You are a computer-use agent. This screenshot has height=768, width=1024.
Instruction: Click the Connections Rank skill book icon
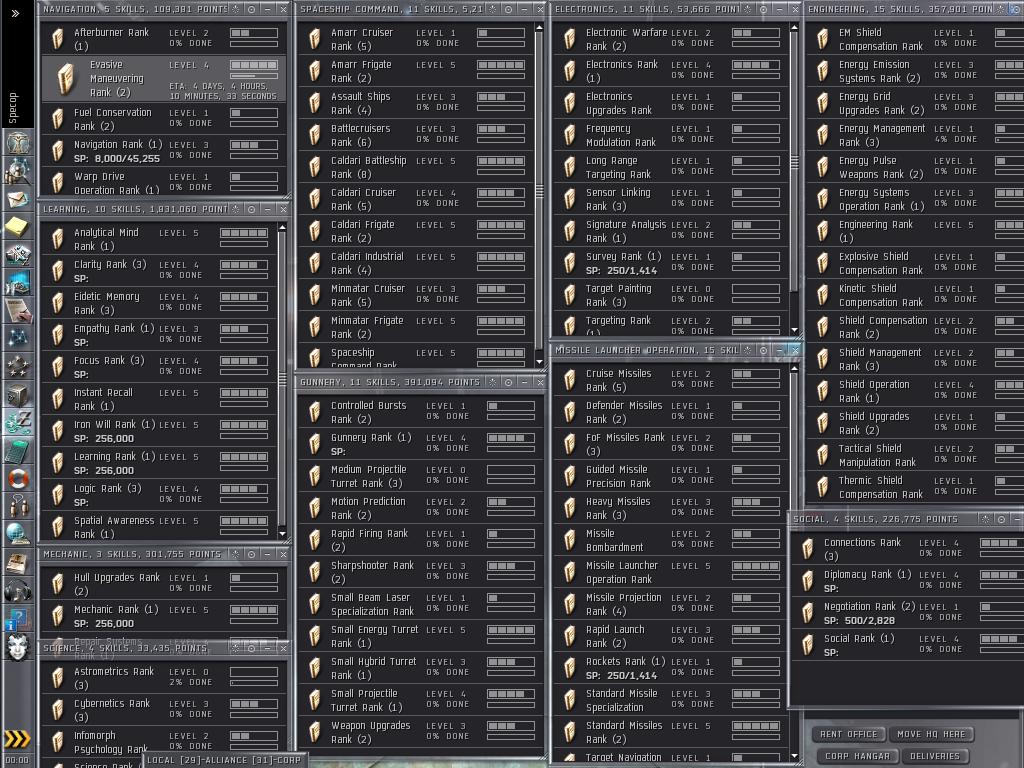click(808, 549)
